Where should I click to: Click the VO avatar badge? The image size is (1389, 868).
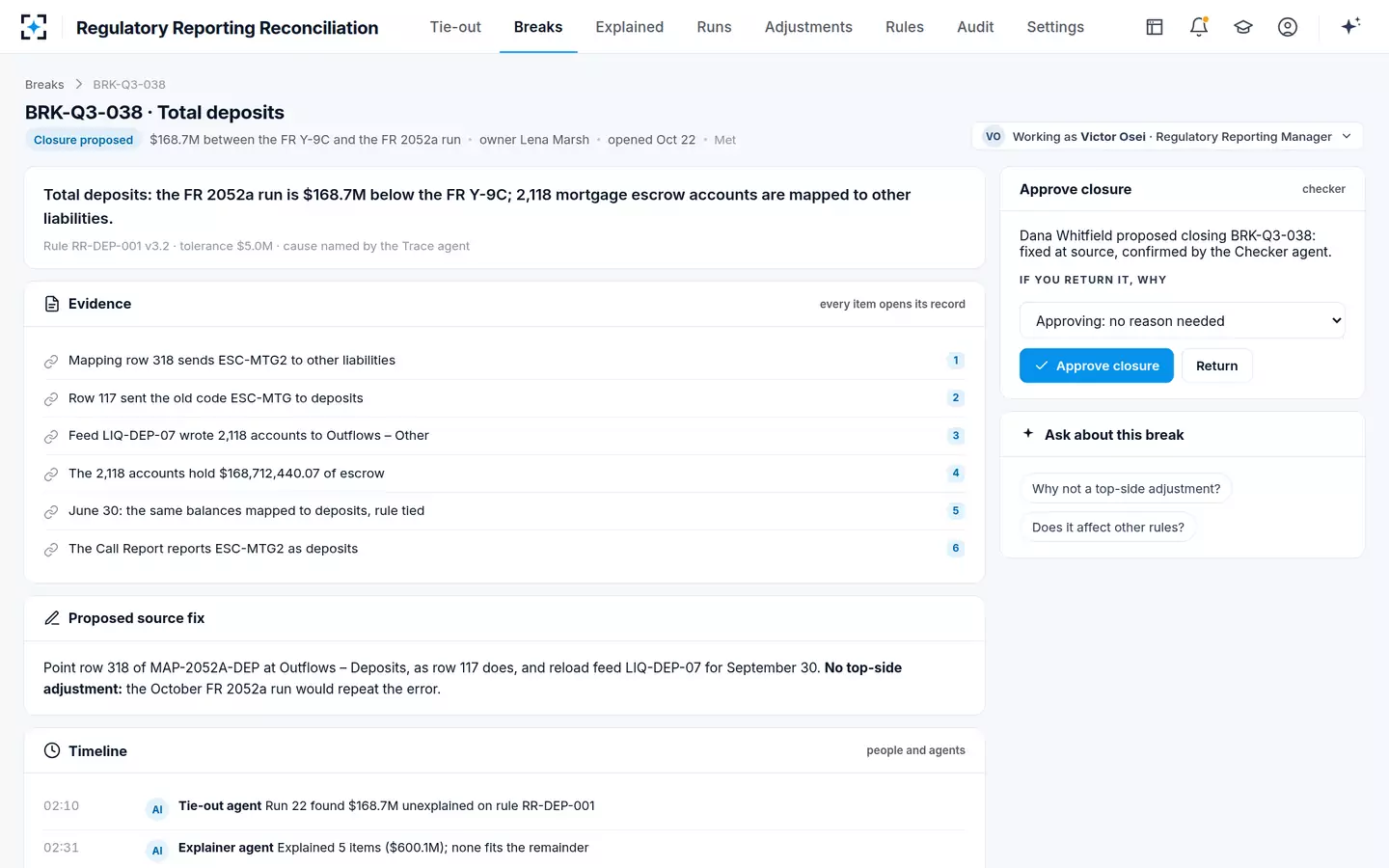[x=994, y=137]
